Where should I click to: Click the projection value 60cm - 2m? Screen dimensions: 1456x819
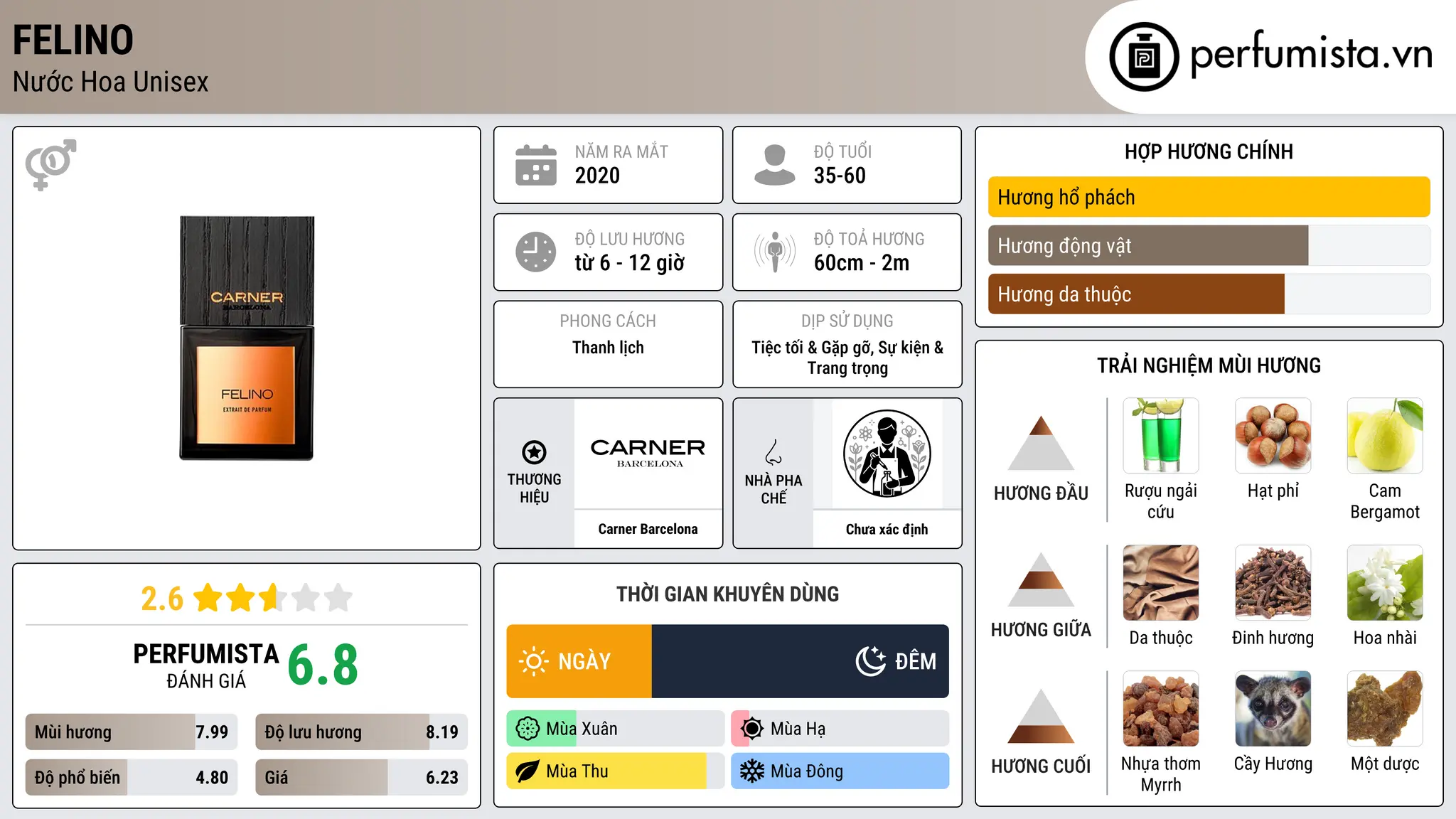pos(862,263)
